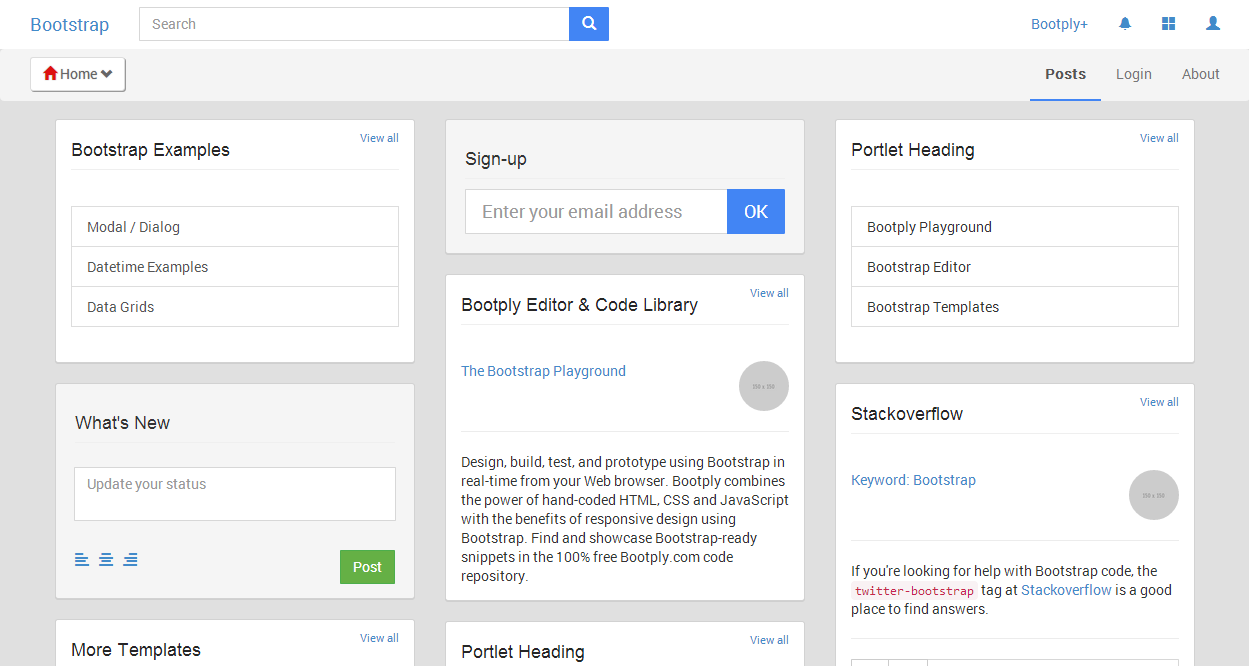
Task: Open notifications bell icon
Action: point(1125,24)
